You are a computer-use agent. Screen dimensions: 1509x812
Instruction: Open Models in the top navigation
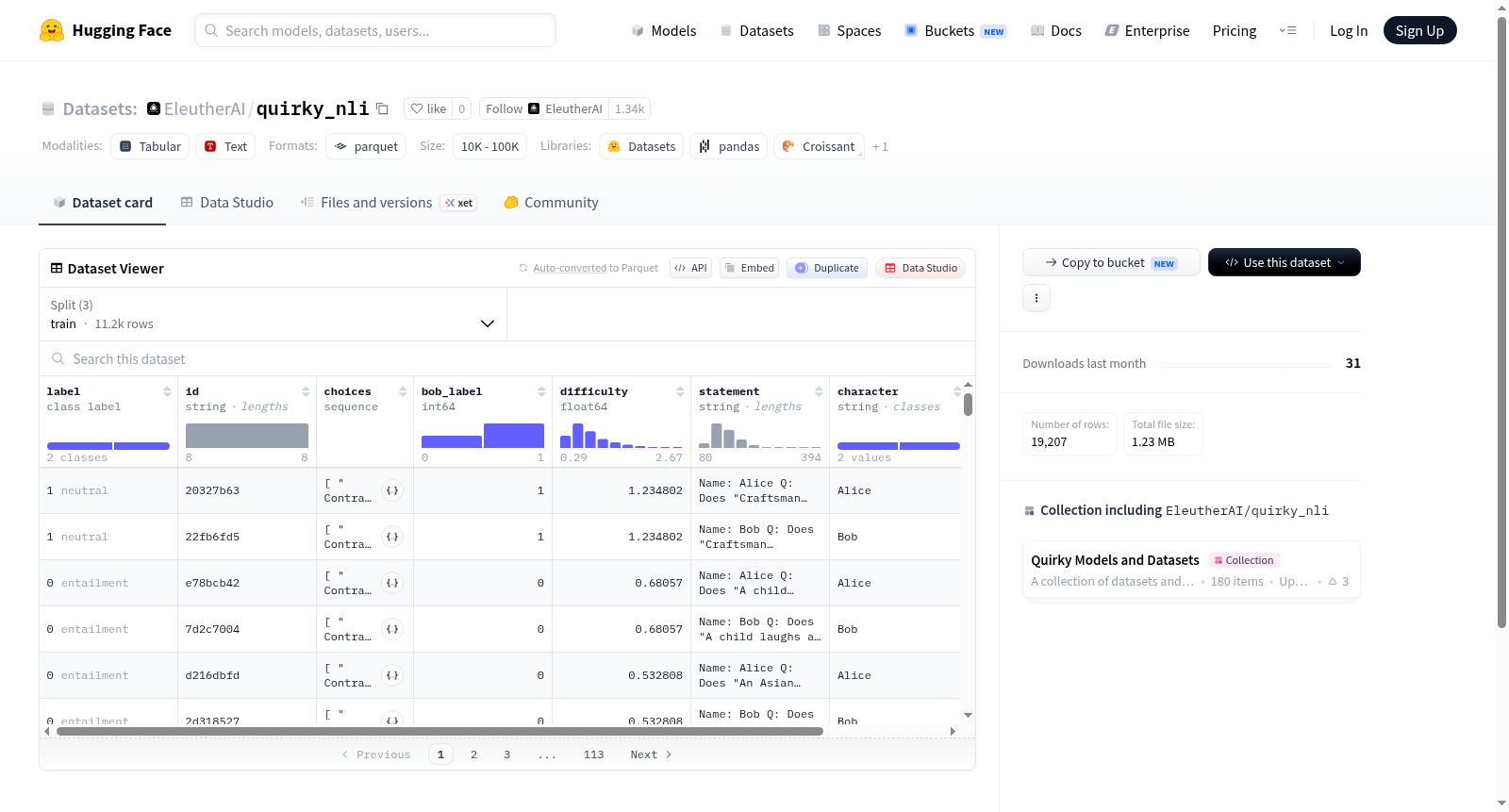[x=664, y=31]
